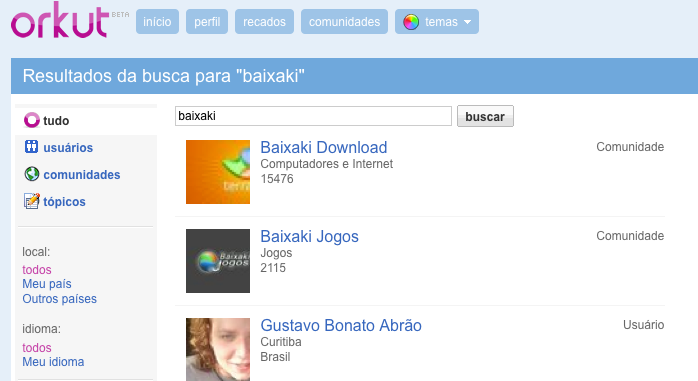Click the Comunidade label beside Baixaki Download

coord(630,147)
